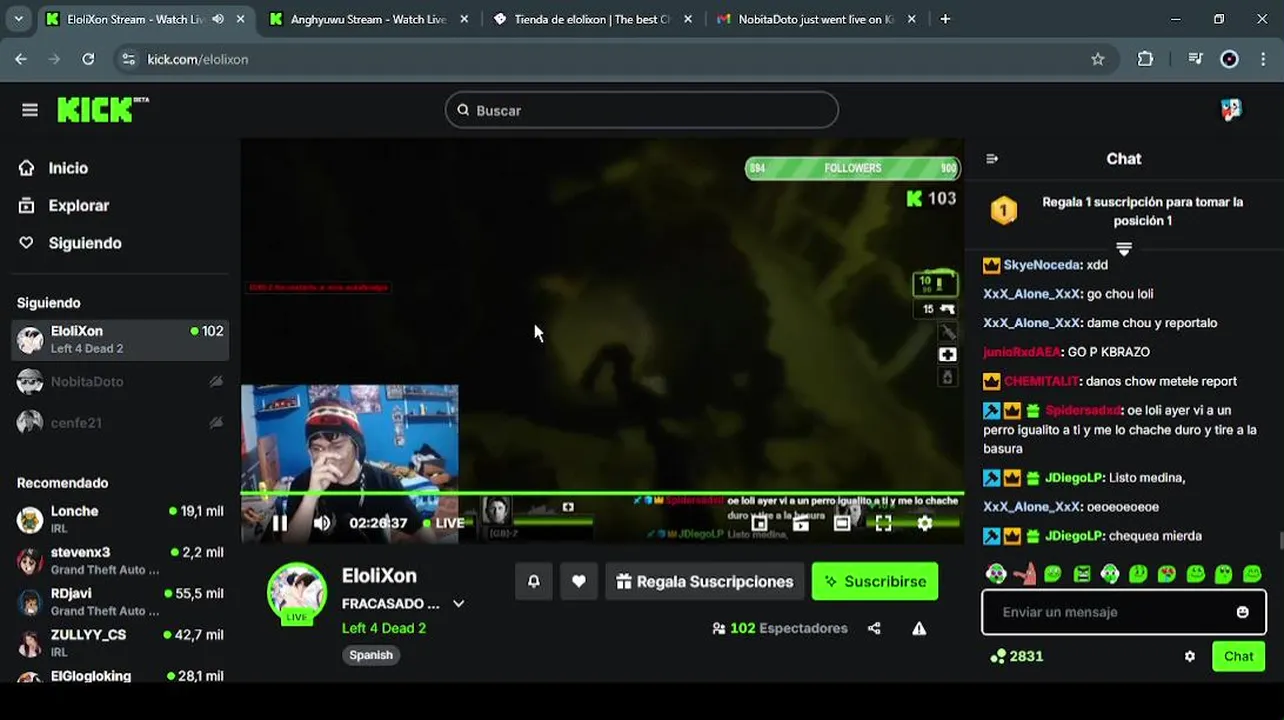Send message with Chat button

click(1238, 656)
